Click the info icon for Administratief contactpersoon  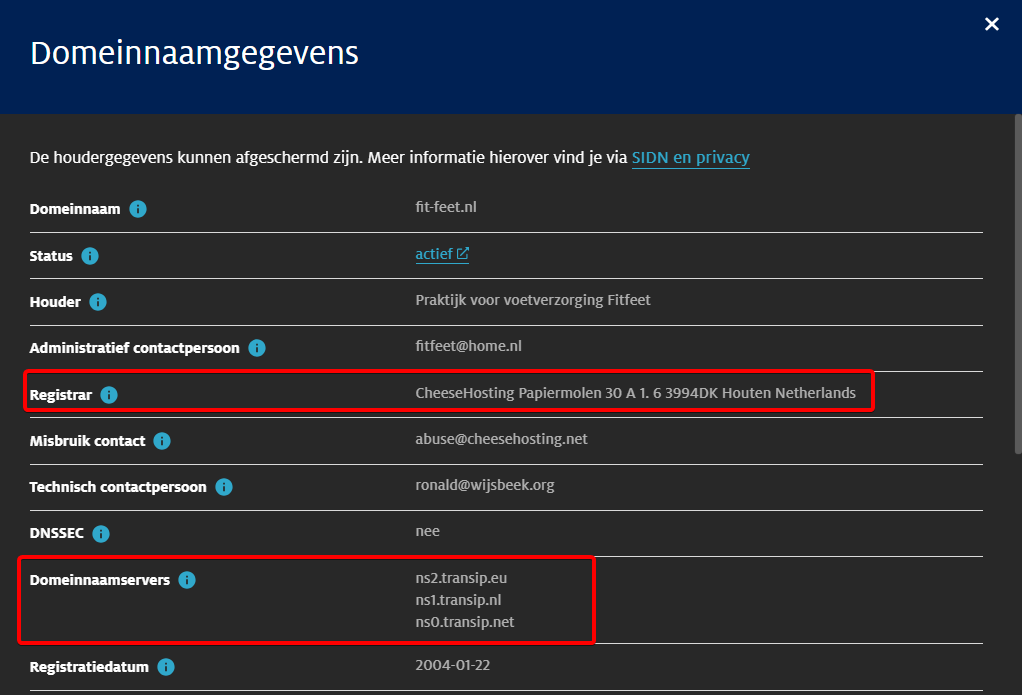tap(257, 348)
